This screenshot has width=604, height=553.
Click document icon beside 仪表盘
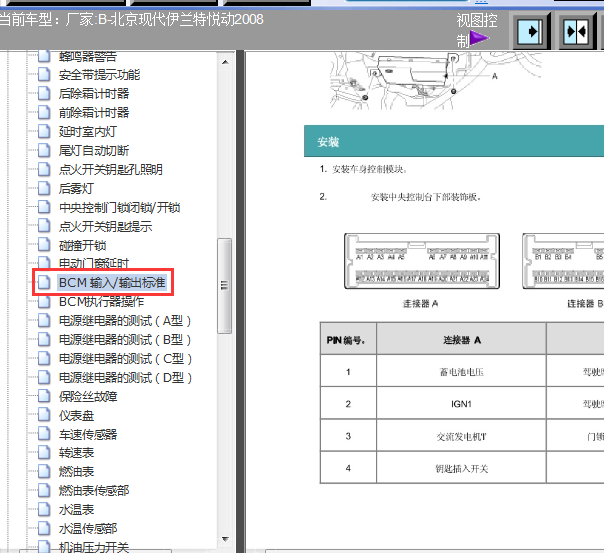point(44,415)
